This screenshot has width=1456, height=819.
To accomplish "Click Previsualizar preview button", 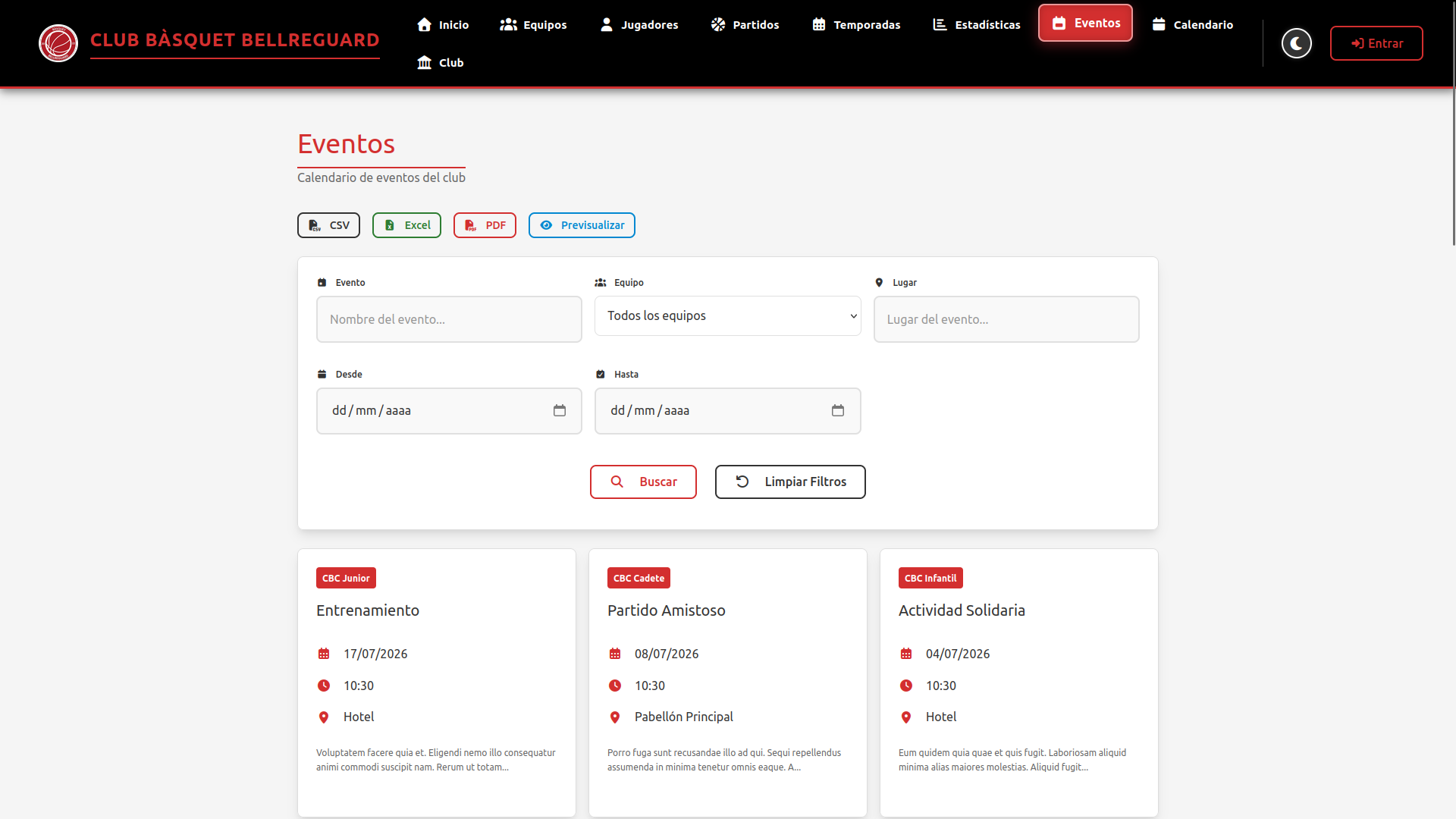I will [x=582, y=225].
